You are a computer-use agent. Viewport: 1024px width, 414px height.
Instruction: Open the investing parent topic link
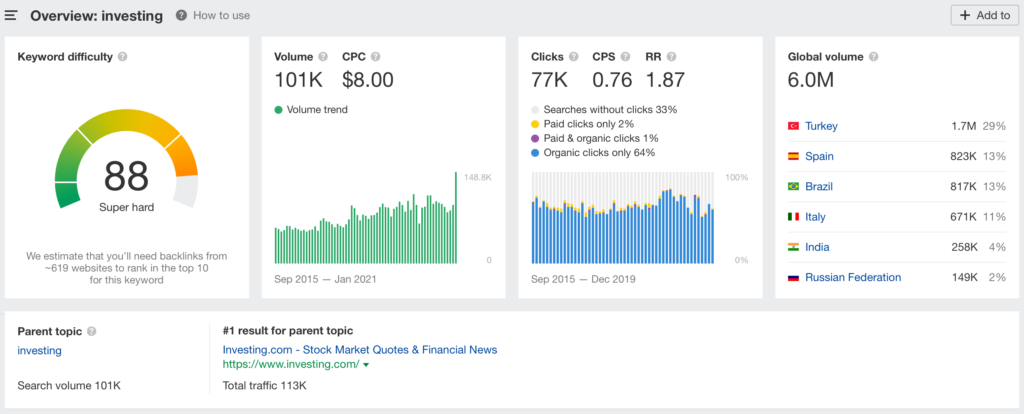pyautogui.click(x=39, y=351)
